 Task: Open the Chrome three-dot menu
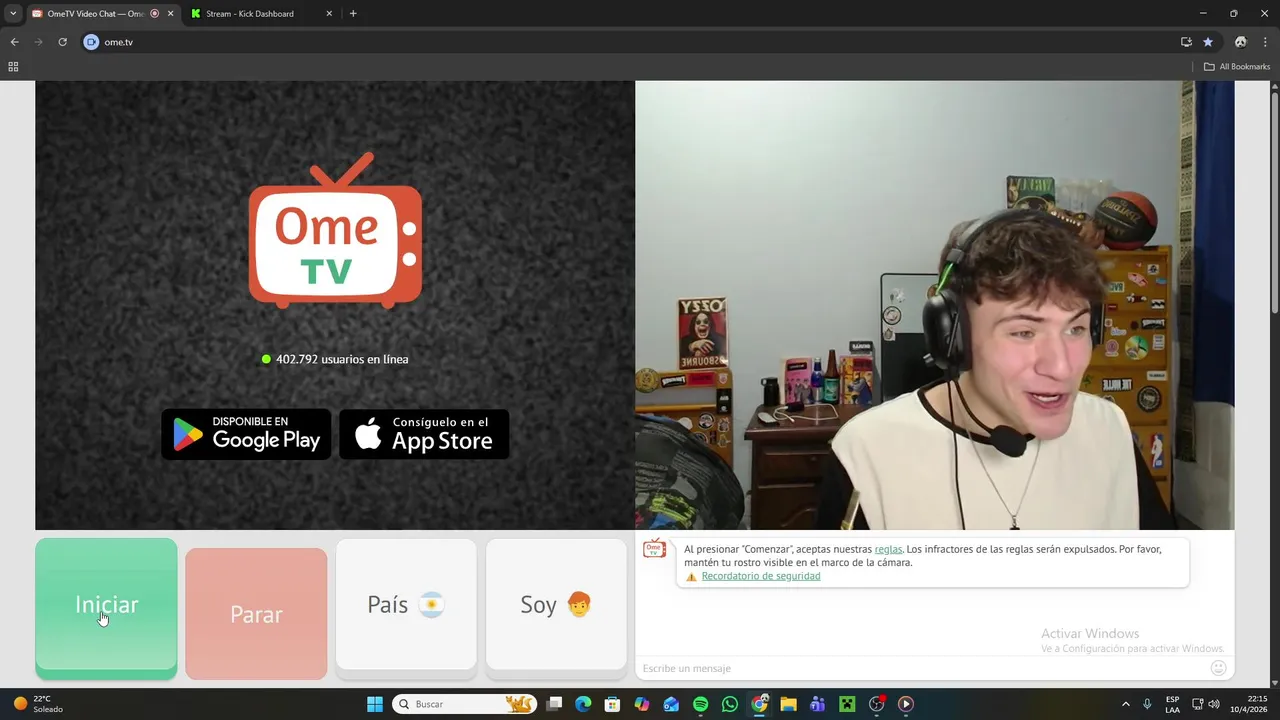tap(1265, 42)
